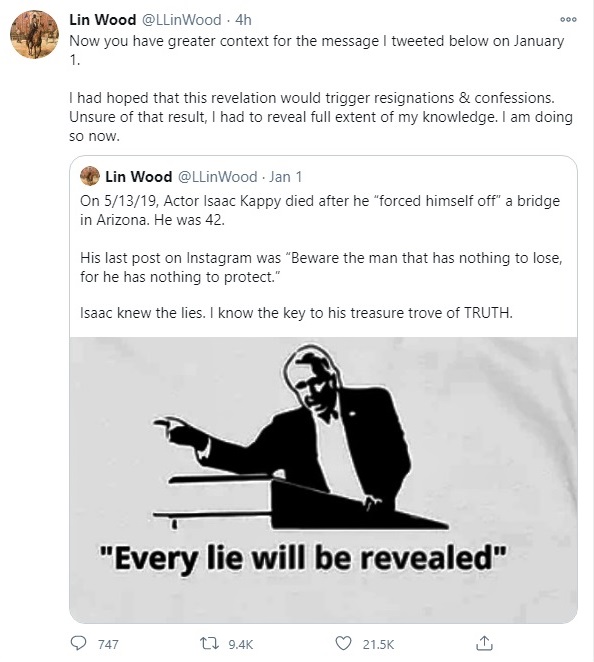Retweet this post using the arrows icon
Screen dimensions: 594x662
[209, 643]
